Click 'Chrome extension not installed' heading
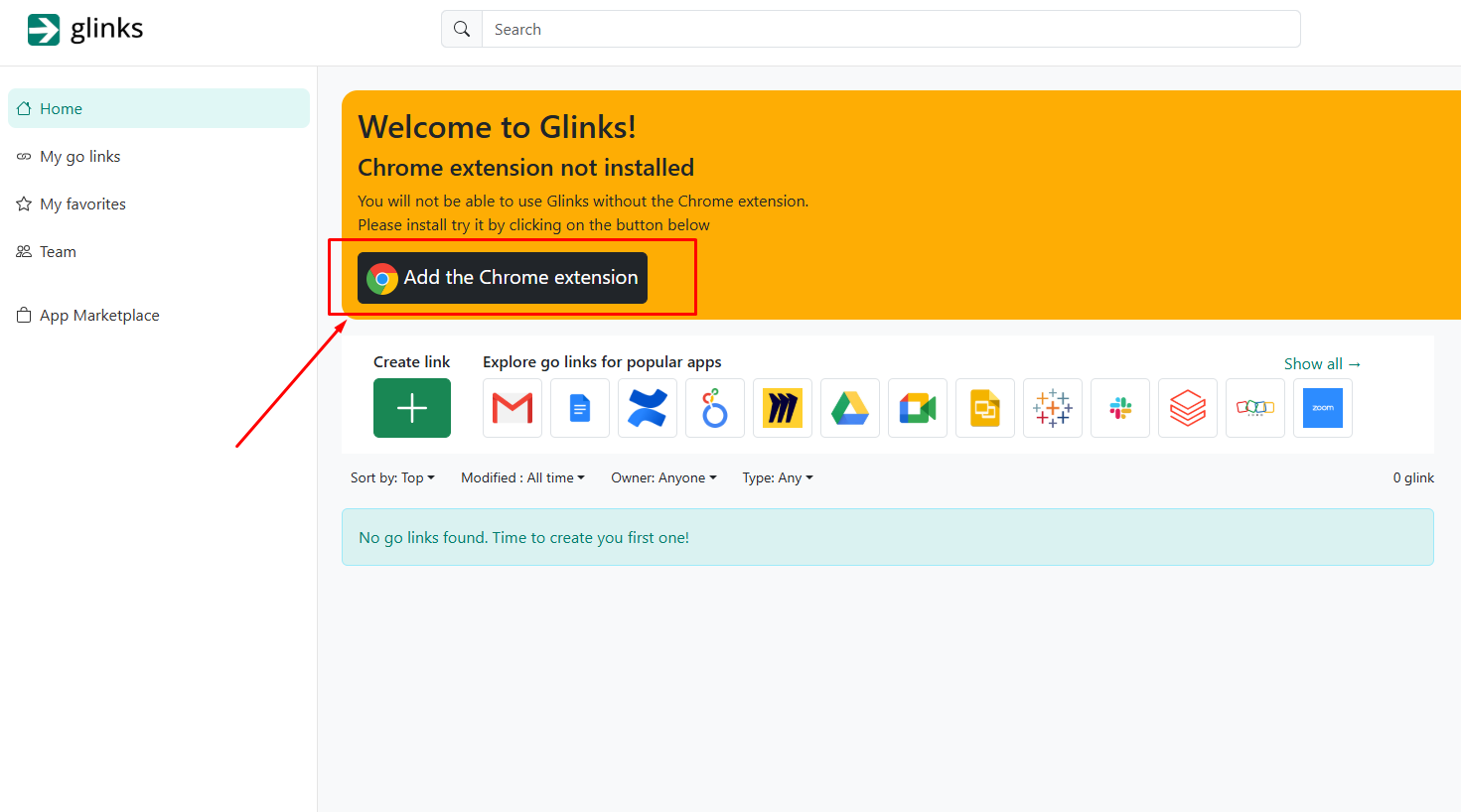Viewport: 1461px width, 812px height. [x=525, y=168]
